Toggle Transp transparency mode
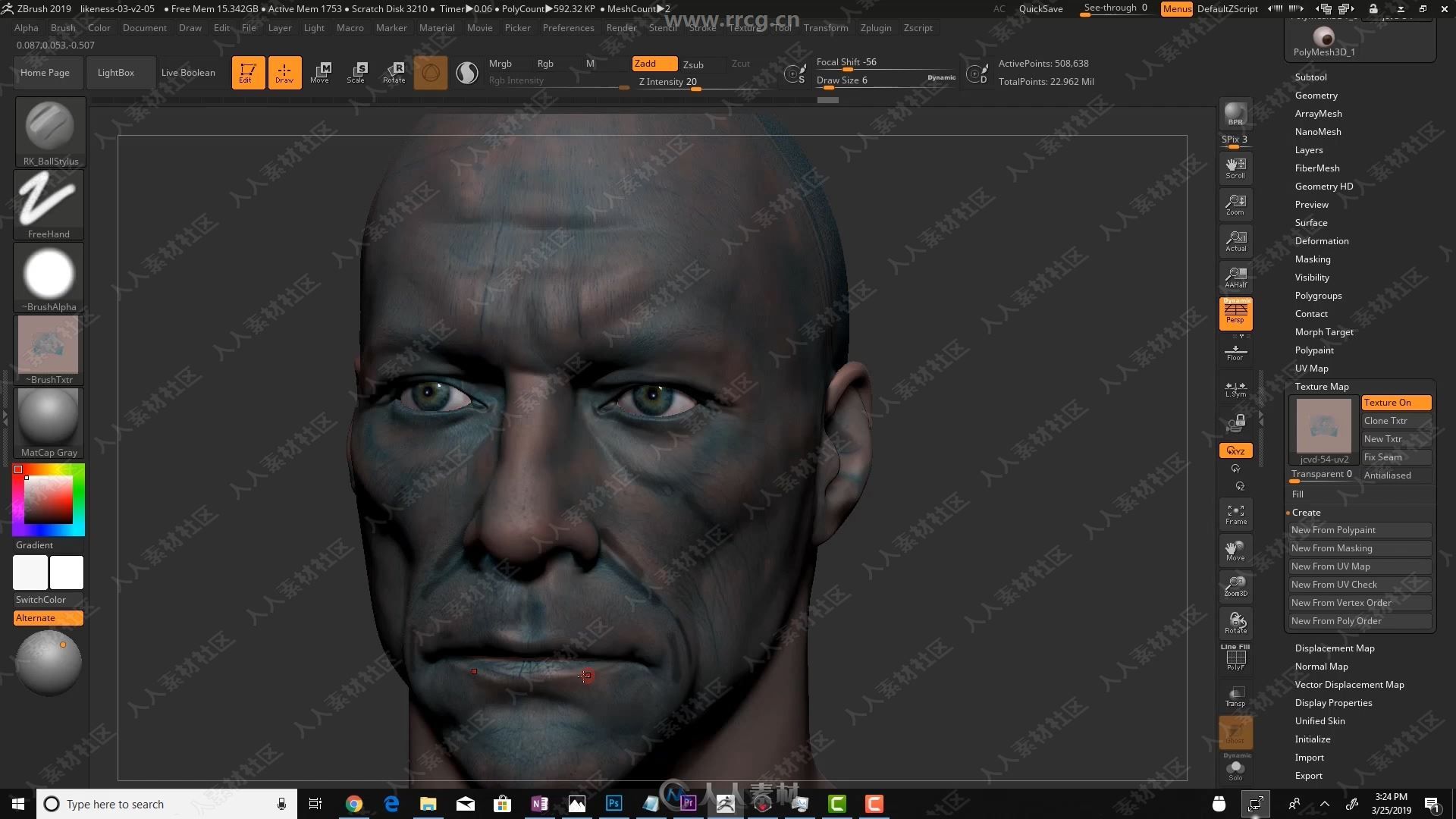 [1235, 696]
